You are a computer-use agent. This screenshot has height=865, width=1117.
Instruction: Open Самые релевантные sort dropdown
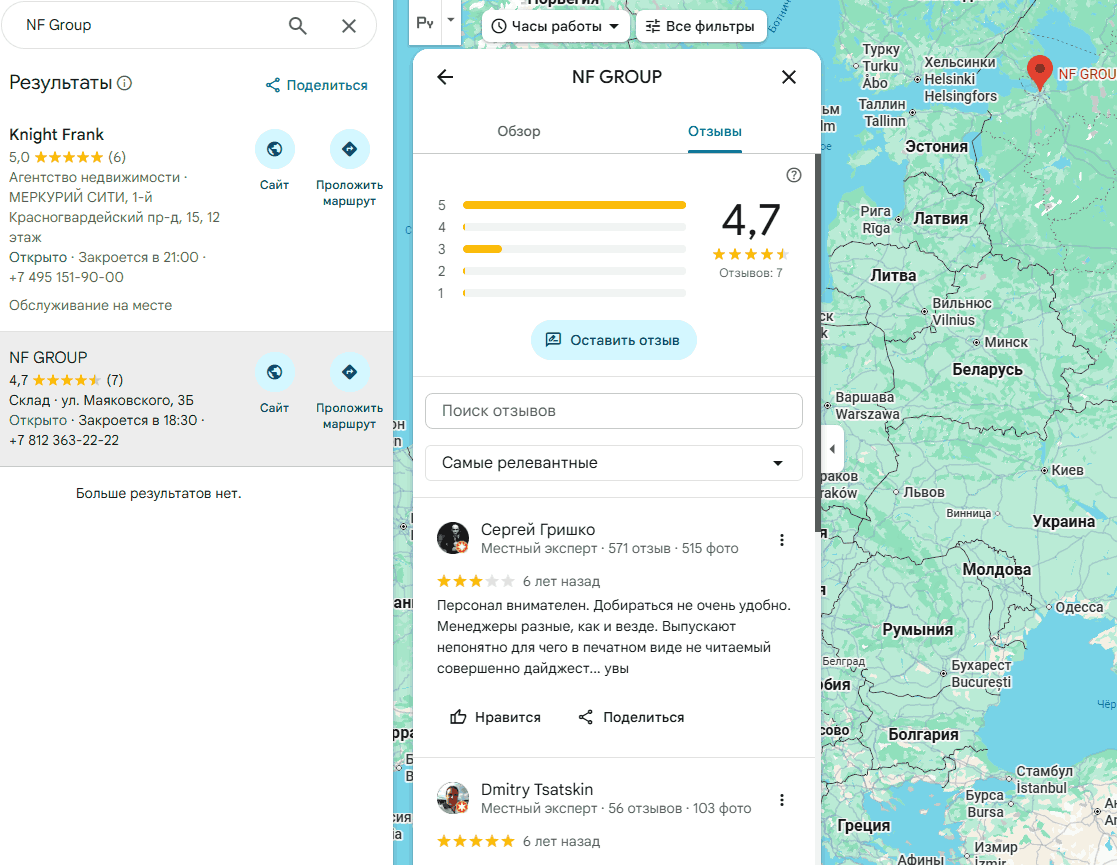coord(613,463)
